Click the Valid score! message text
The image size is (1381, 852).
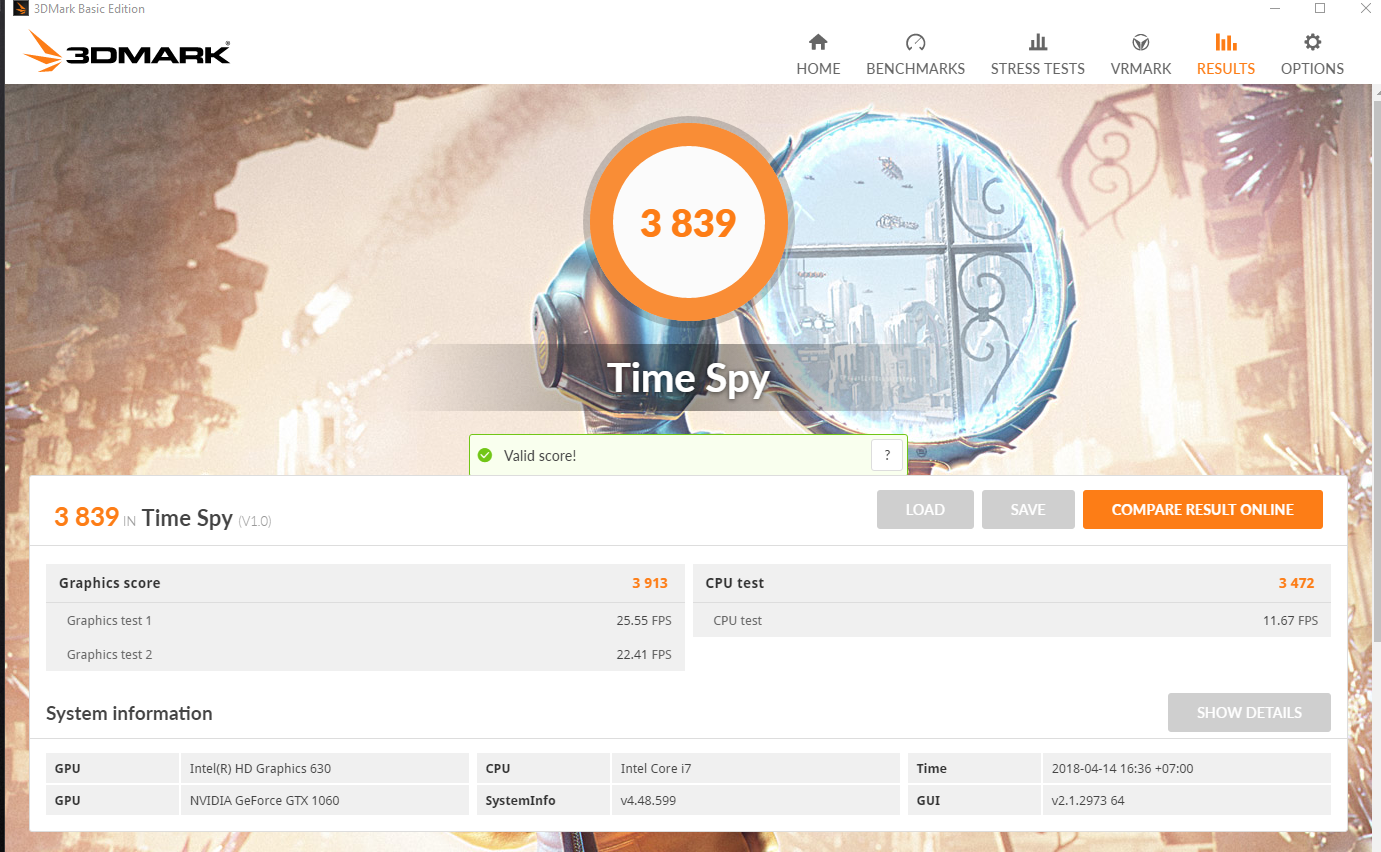pyautogui.click(x=540, y=456)
